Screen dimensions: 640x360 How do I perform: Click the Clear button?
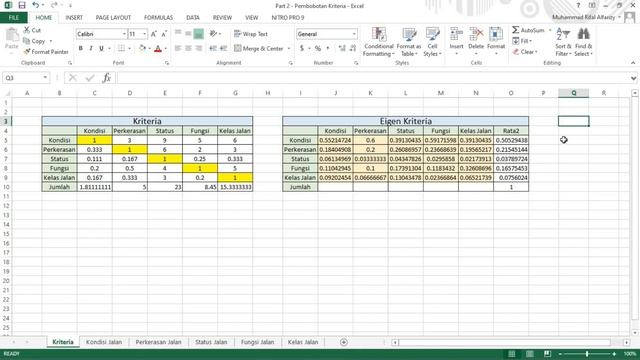[525, 52]
